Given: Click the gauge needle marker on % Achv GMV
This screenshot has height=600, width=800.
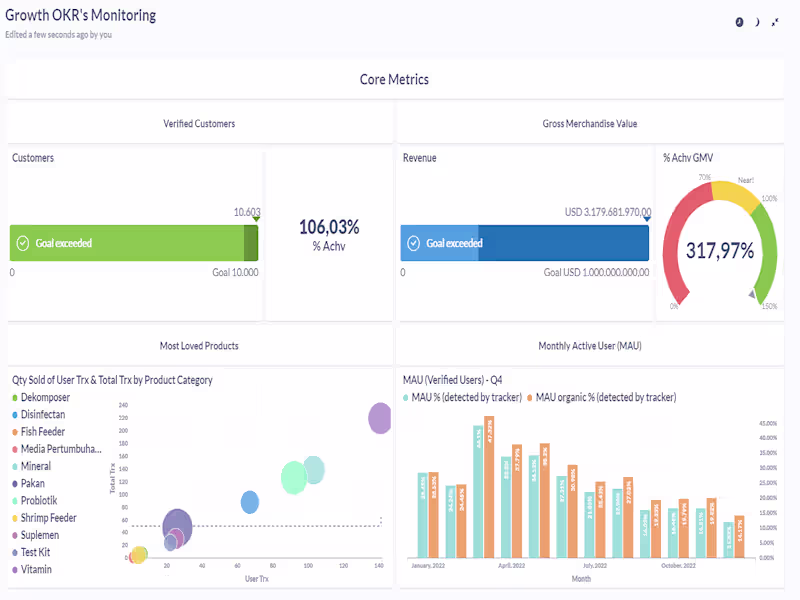Looking at the screenshot, I should tap(751, 294).
